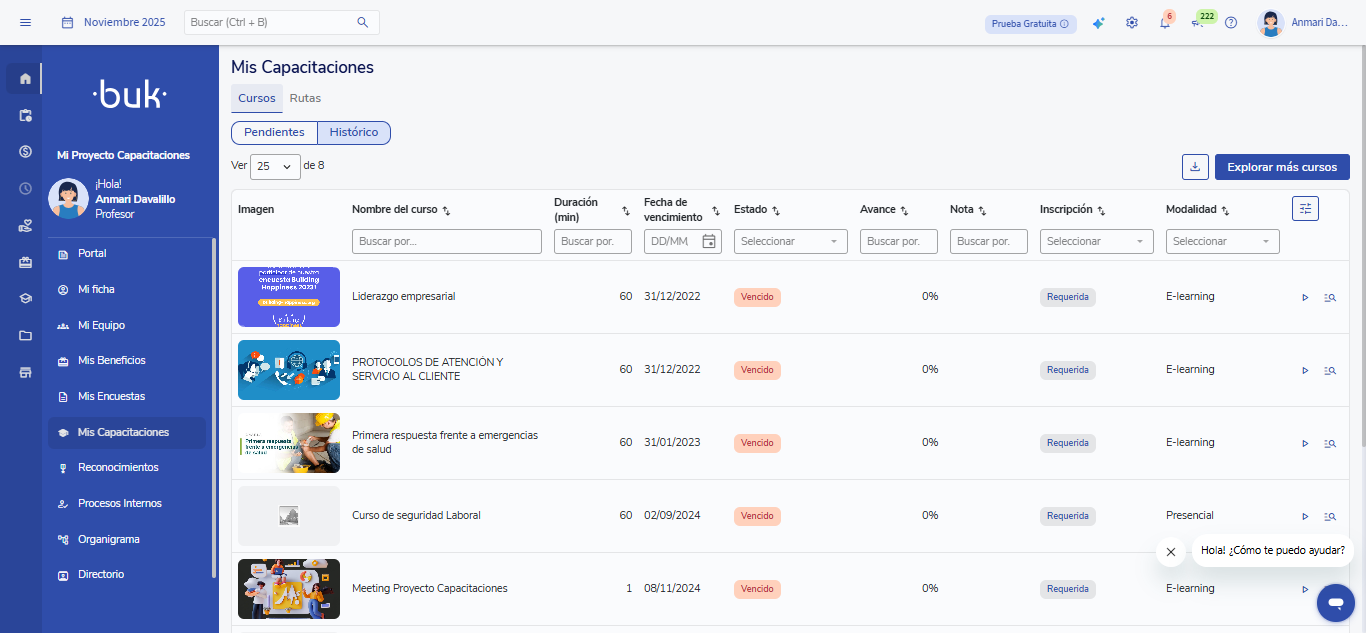Click play icon for Liderazgo empresarial
The image size is (1366, 633).
1305,297
